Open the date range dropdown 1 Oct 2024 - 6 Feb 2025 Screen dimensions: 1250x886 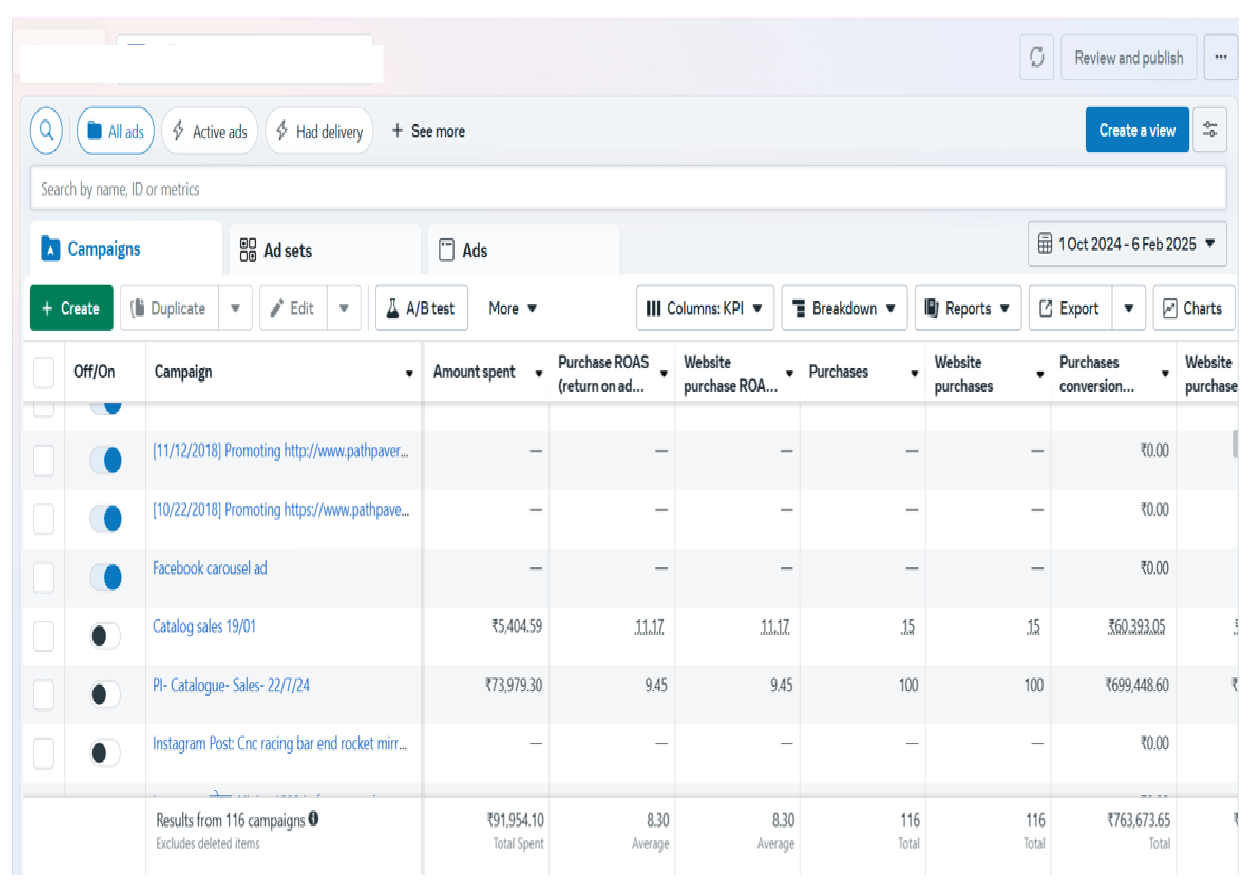click(x=1127, y=244)
